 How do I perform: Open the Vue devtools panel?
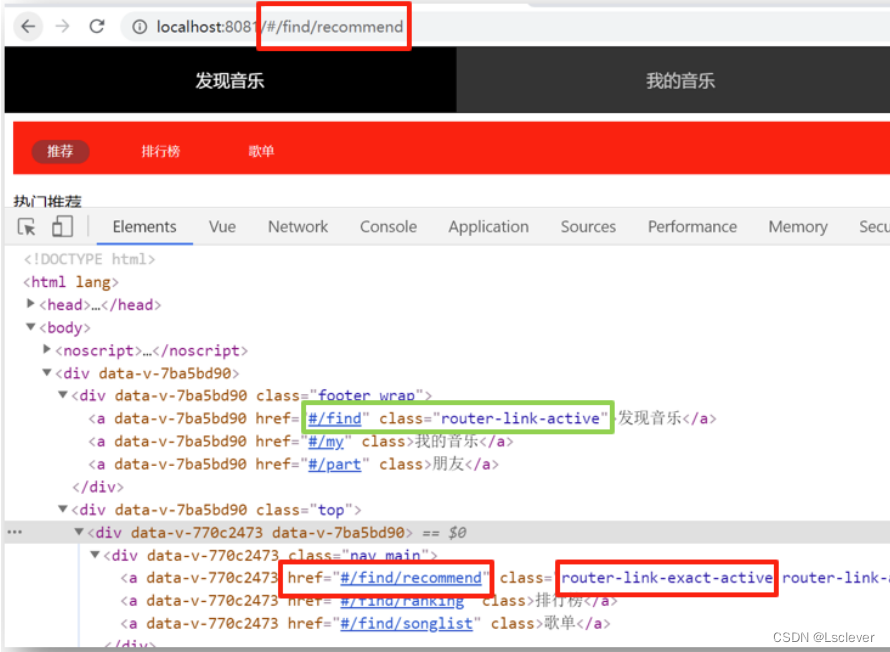[222, 227]
